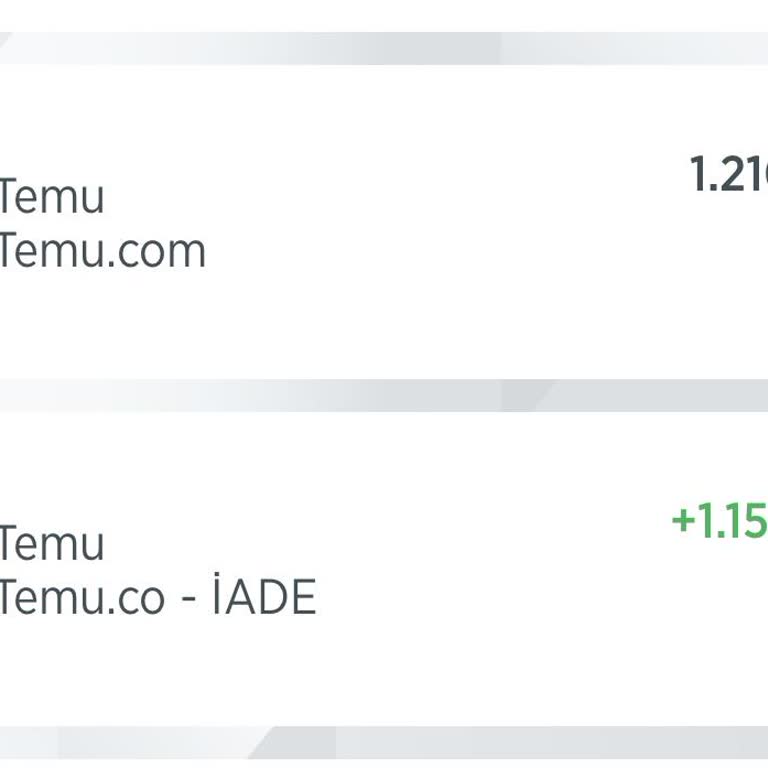Click the gray divider above the Temu.com card
The image size is (768, 768).
click(384, 48)
